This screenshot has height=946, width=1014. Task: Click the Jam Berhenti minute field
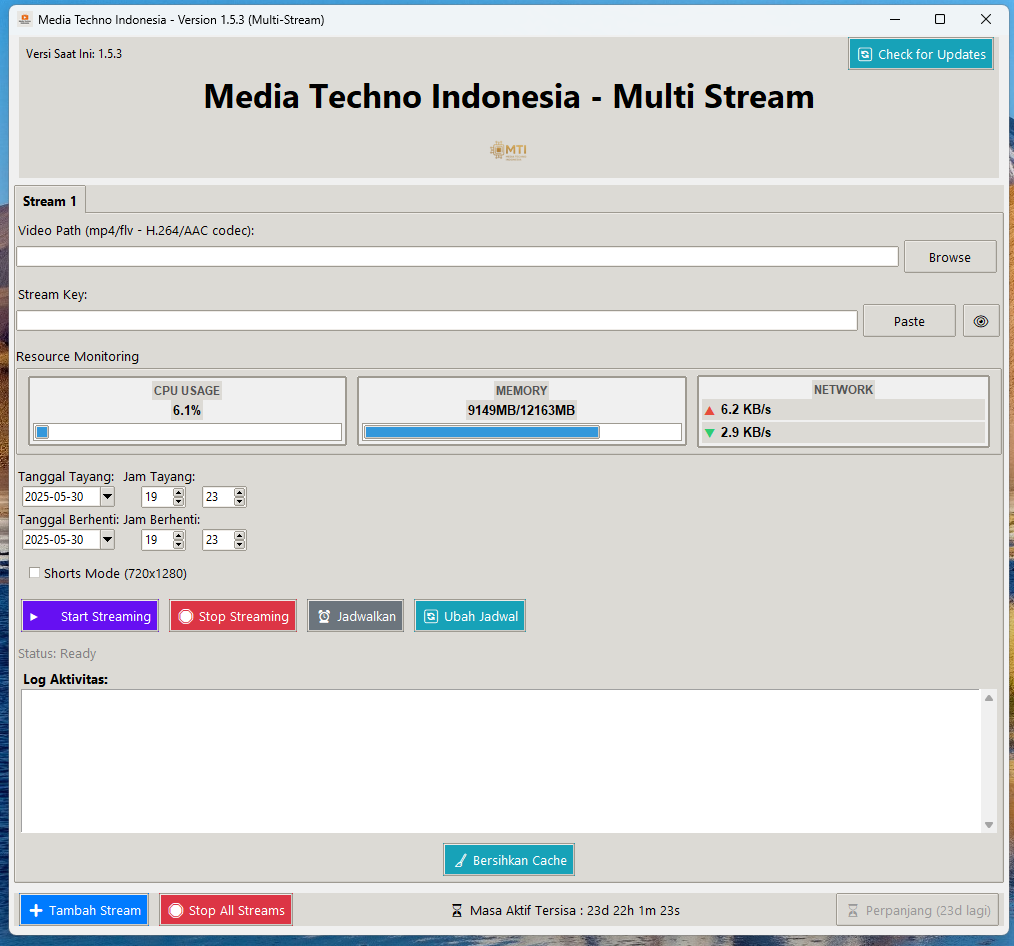click(218, 539)
